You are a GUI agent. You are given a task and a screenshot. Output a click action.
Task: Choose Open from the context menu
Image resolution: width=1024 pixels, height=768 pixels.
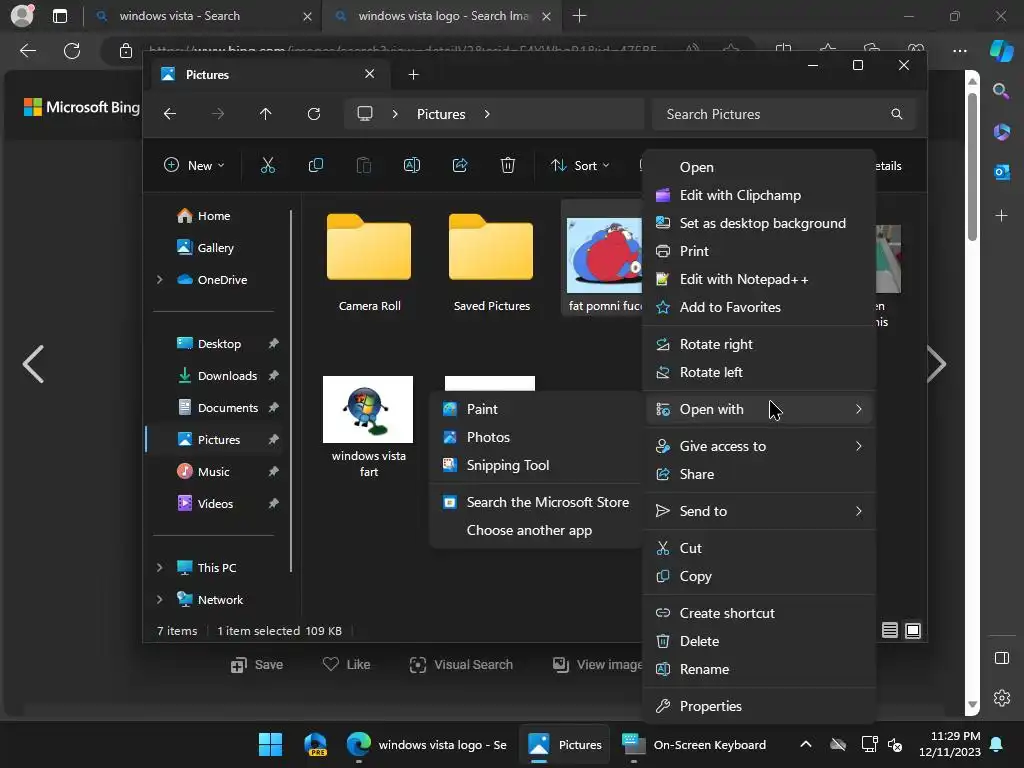pos(760,167)
